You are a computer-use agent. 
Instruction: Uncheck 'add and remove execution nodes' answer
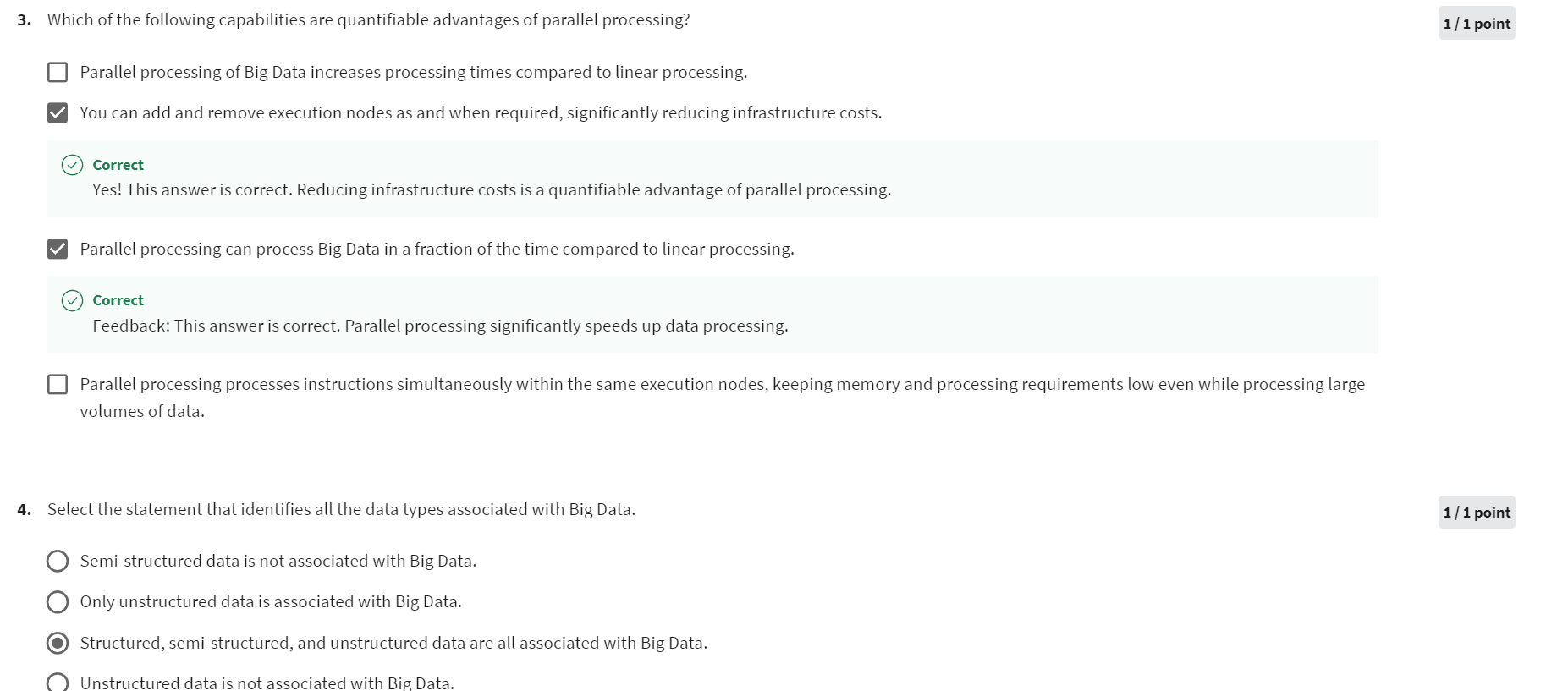coord(57,112)
